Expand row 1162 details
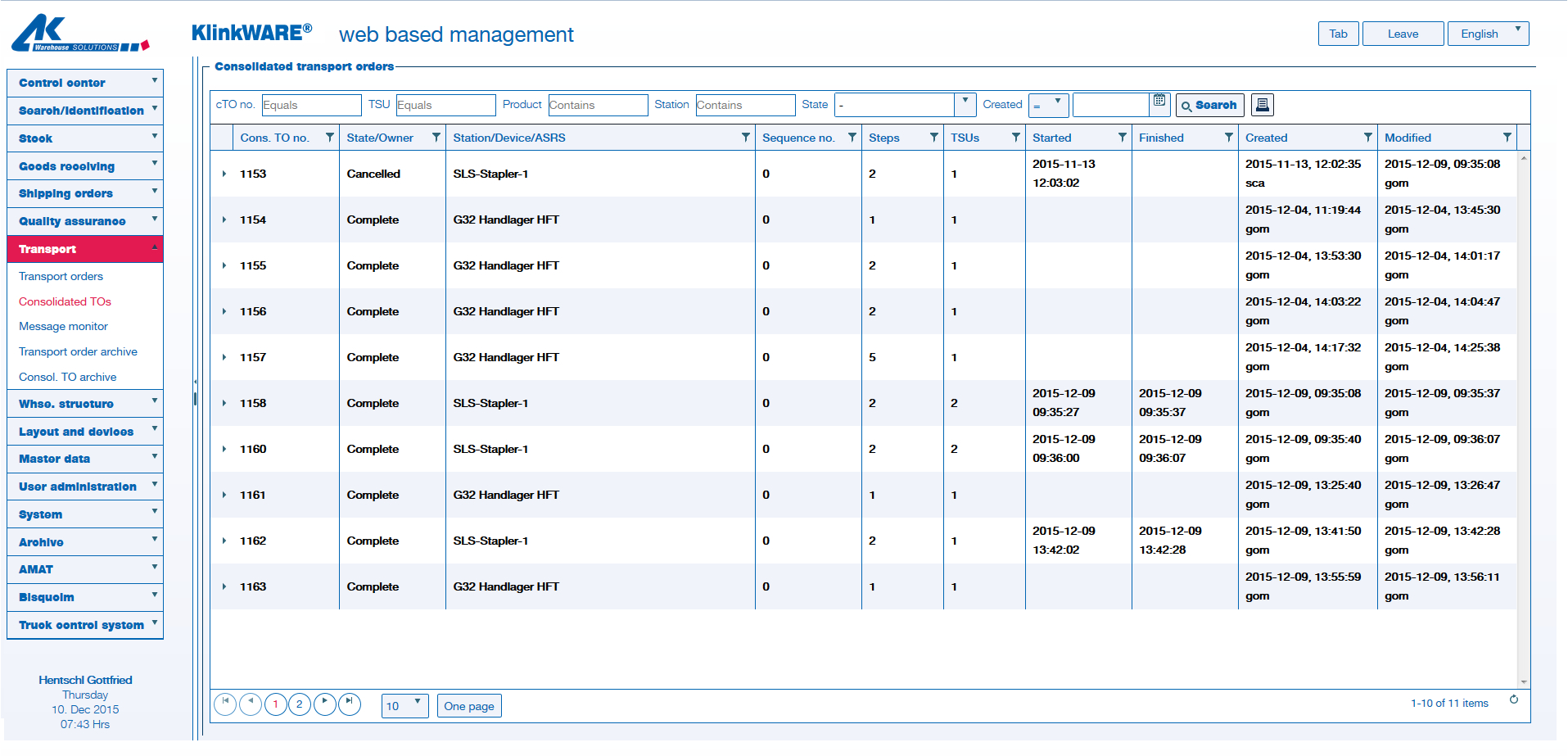This screenshot has width=1568, height=756. (224, 541)
